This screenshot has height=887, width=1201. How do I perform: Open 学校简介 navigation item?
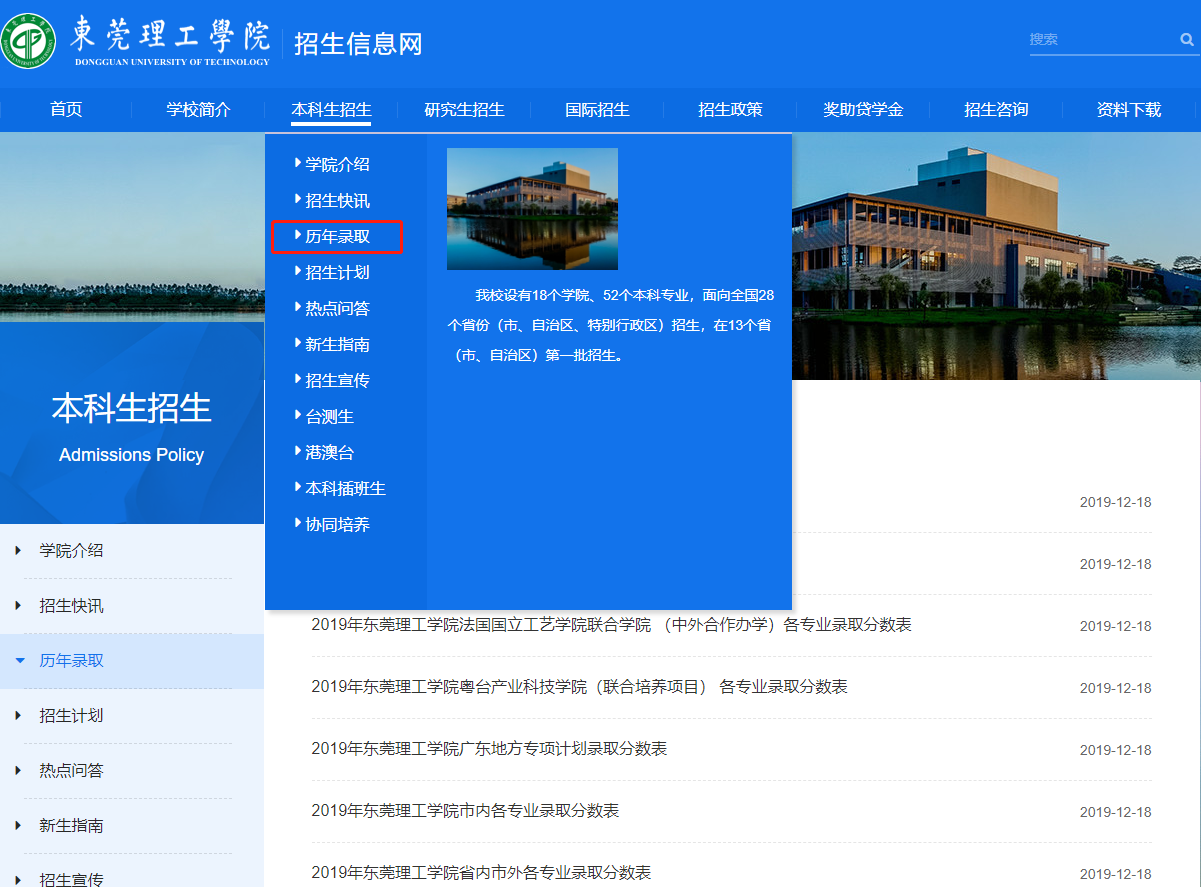pyautogui.click(x=198, y=110)
